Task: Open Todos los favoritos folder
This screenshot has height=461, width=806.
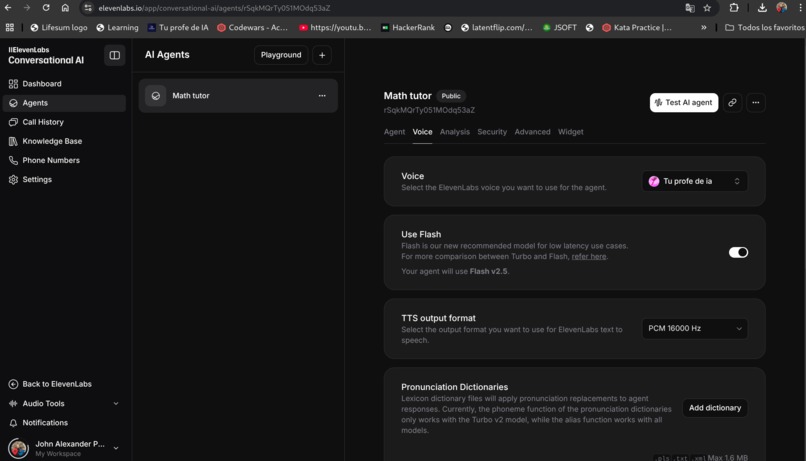Action: coord(764,28)
